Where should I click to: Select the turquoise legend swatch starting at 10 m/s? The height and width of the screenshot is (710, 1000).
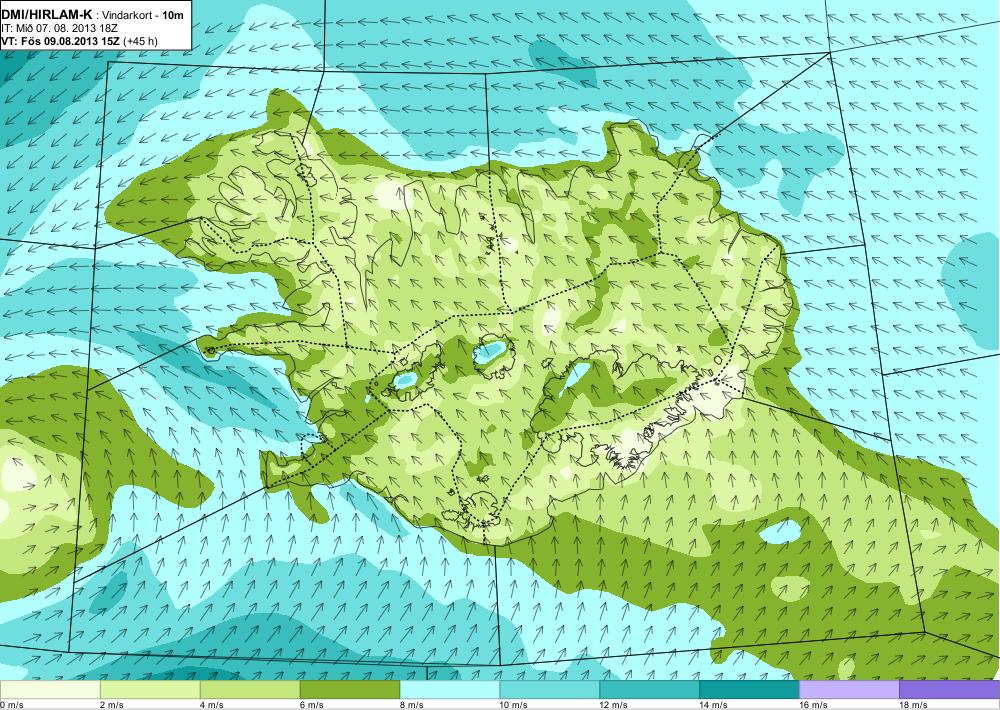[x=549, y=690]
